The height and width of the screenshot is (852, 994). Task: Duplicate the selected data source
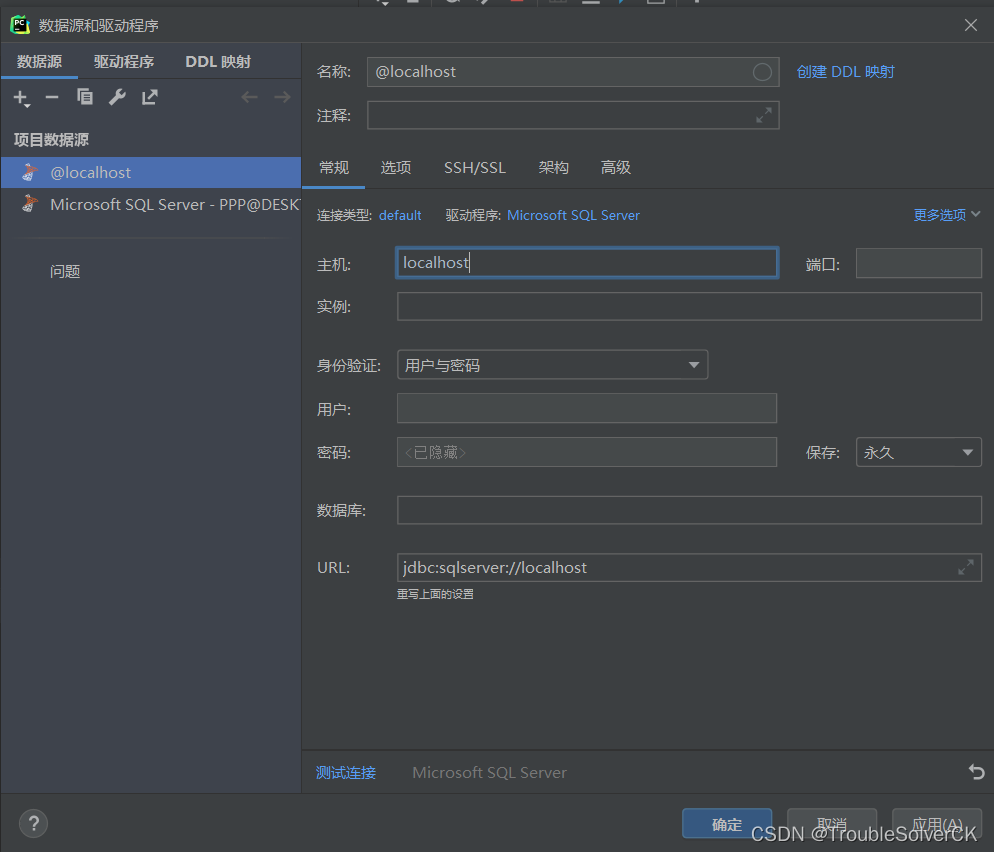point(85,97)
